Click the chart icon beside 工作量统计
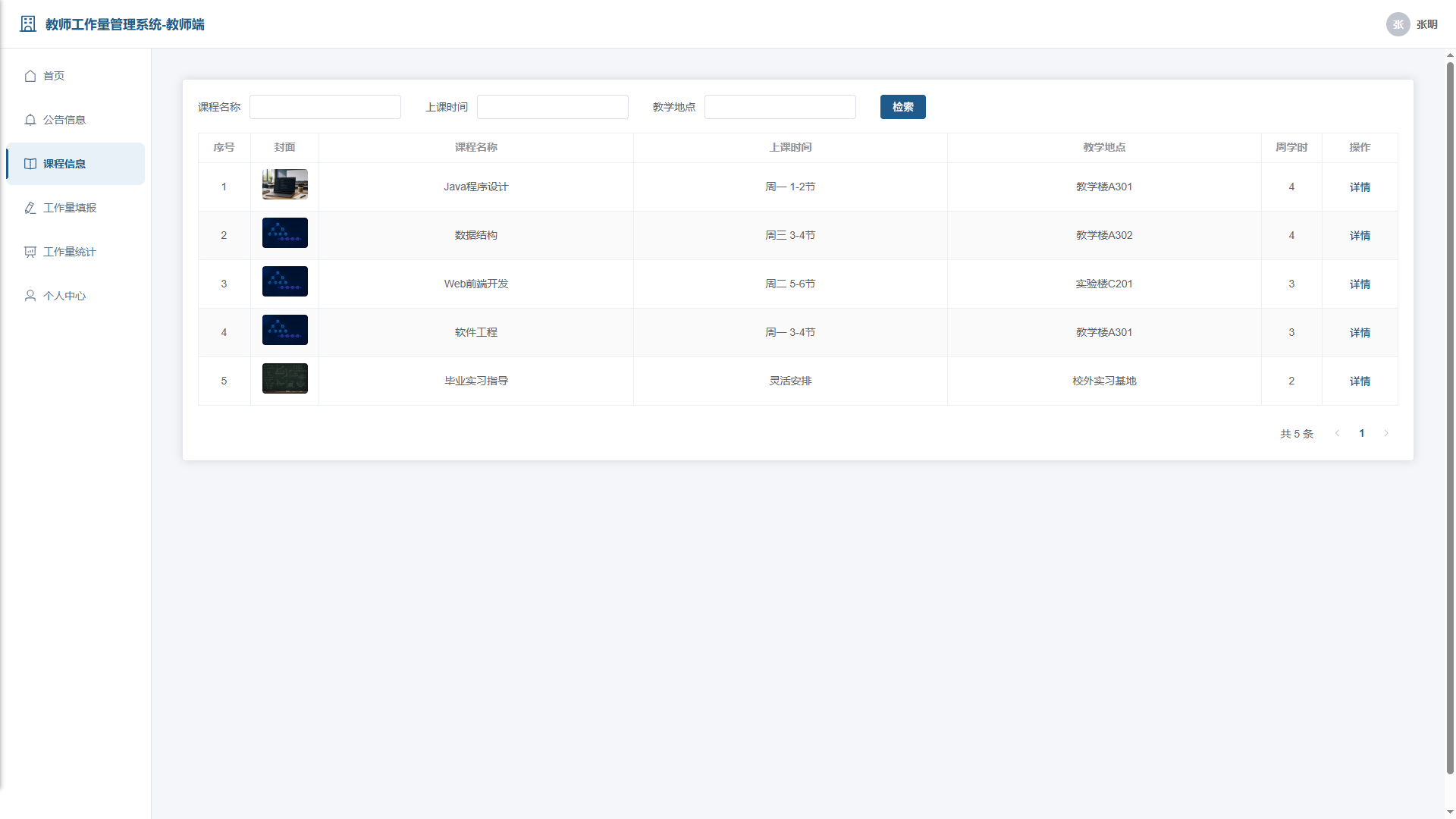The image size is (1456, 819). pyautogui.click(x=30, y=252)
